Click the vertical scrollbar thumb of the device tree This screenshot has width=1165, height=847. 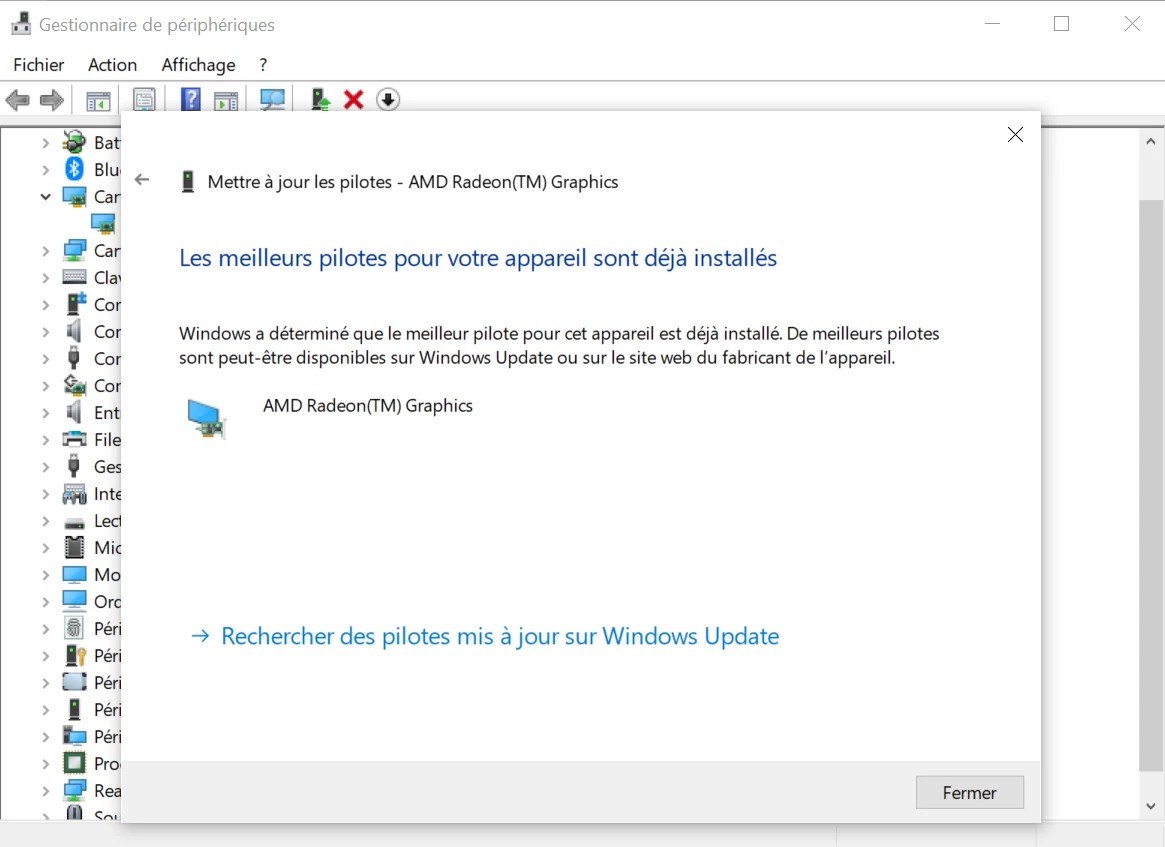tap(1151, 486)
